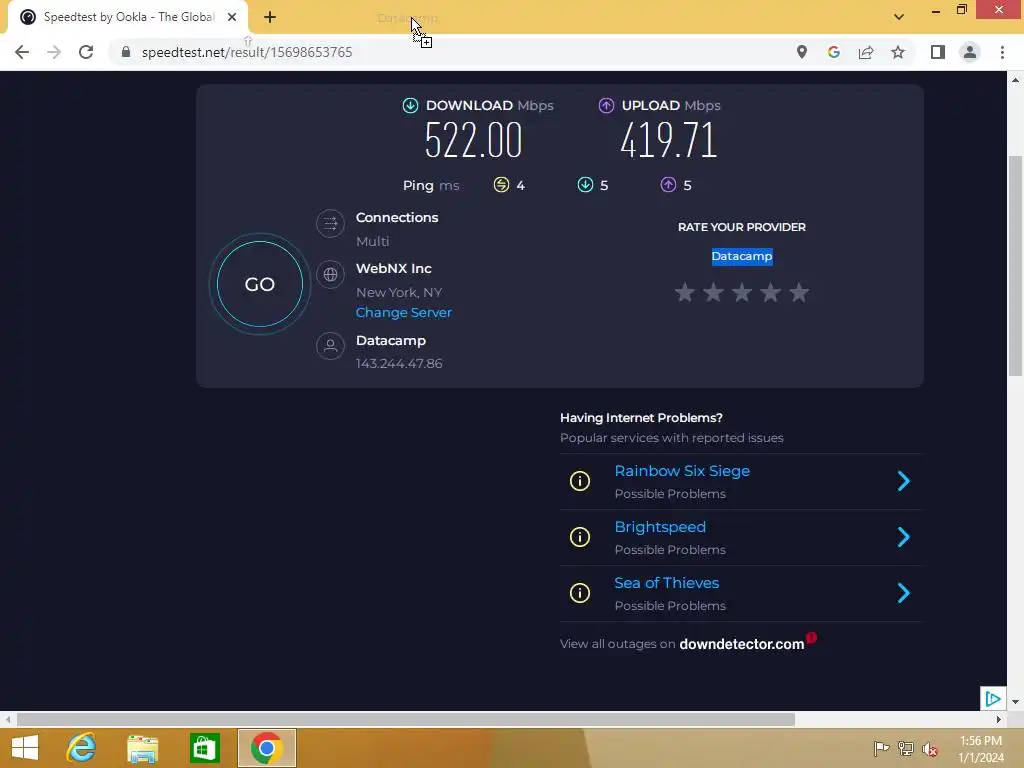Rate provider five stars
The width and height of the screenshot is (1024, 768).
pyautogui.click(x=799, y=292)
